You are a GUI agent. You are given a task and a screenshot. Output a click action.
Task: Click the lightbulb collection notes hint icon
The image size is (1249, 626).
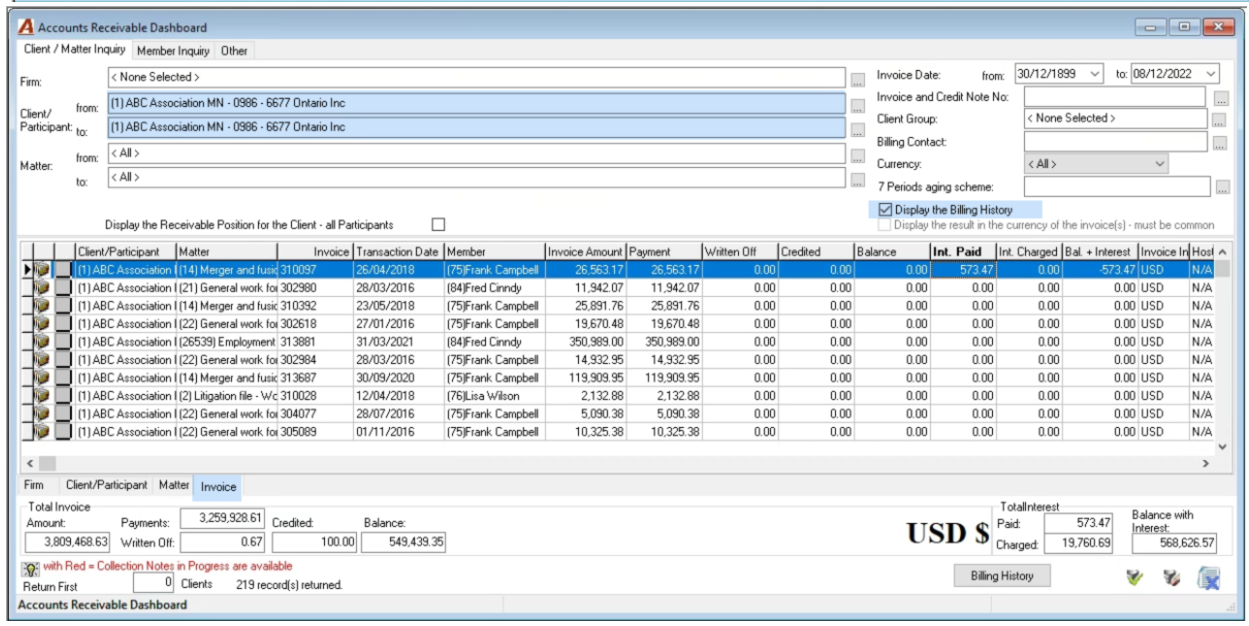pyautogui.click(x=31, y=568)
